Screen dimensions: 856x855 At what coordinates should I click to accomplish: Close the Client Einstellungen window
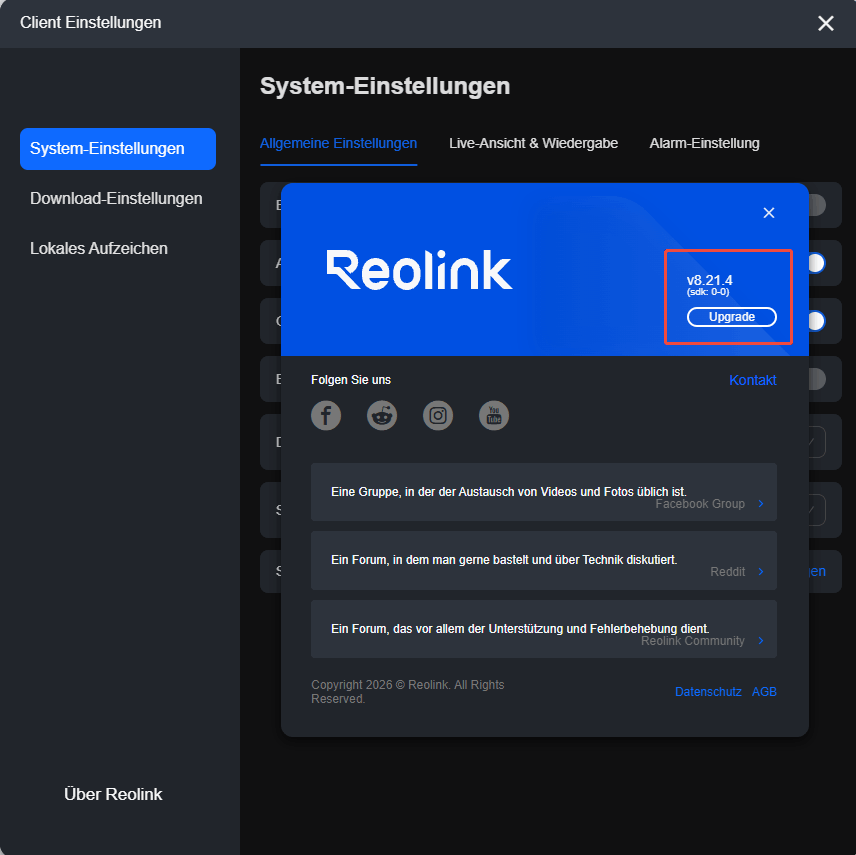click(825, 23)
